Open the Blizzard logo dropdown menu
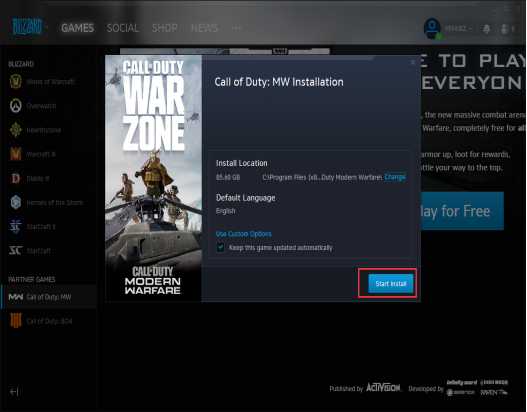 [x=46, y=27]
